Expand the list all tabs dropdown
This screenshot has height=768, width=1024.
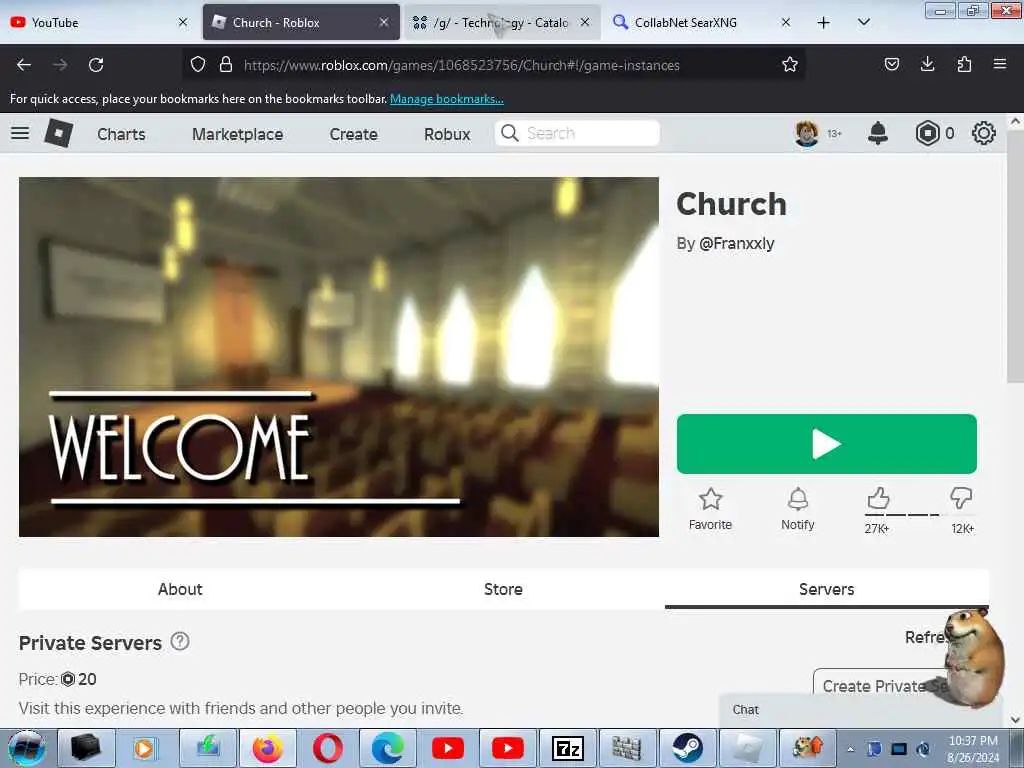(863, 22)
